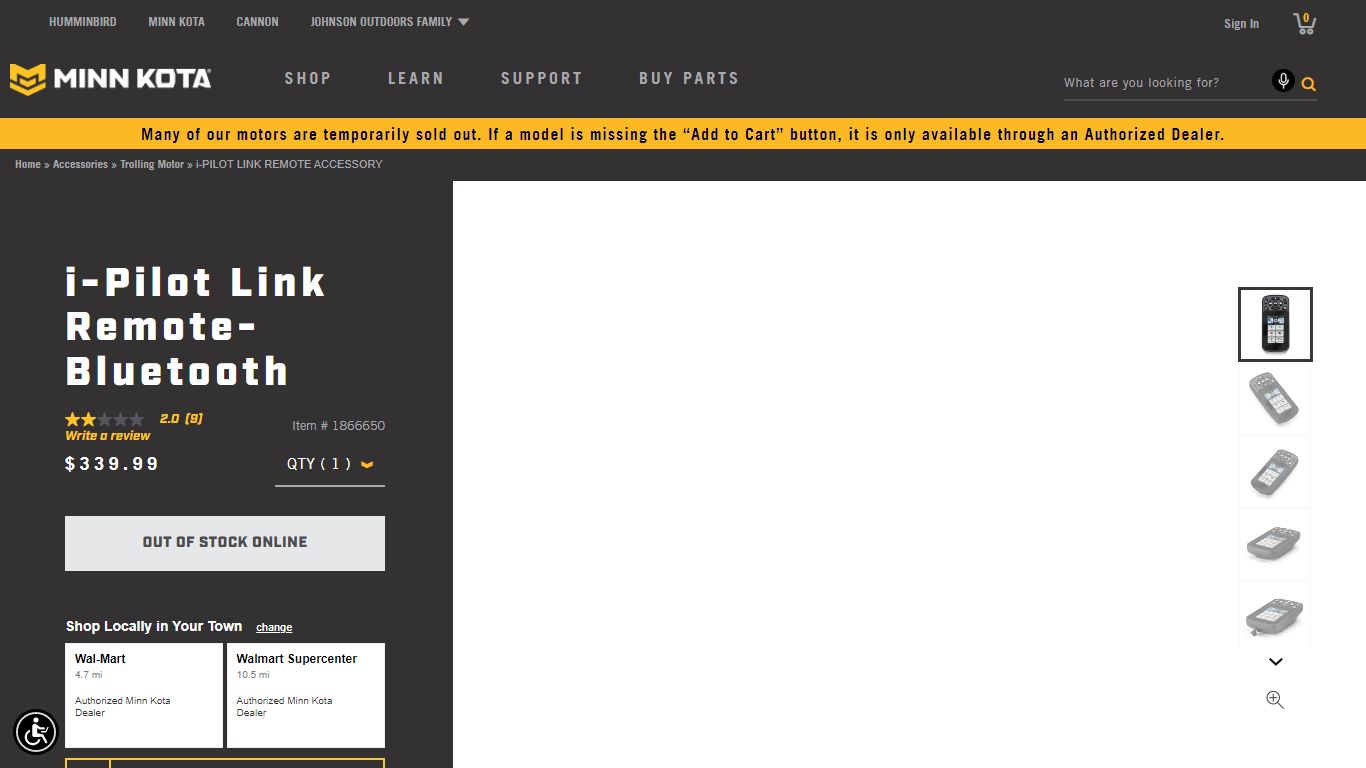Screen dimensions: 1366x768
Task: Click the Accessories breadcrumb
Action: pyautogui.click(x=80, y=164)
